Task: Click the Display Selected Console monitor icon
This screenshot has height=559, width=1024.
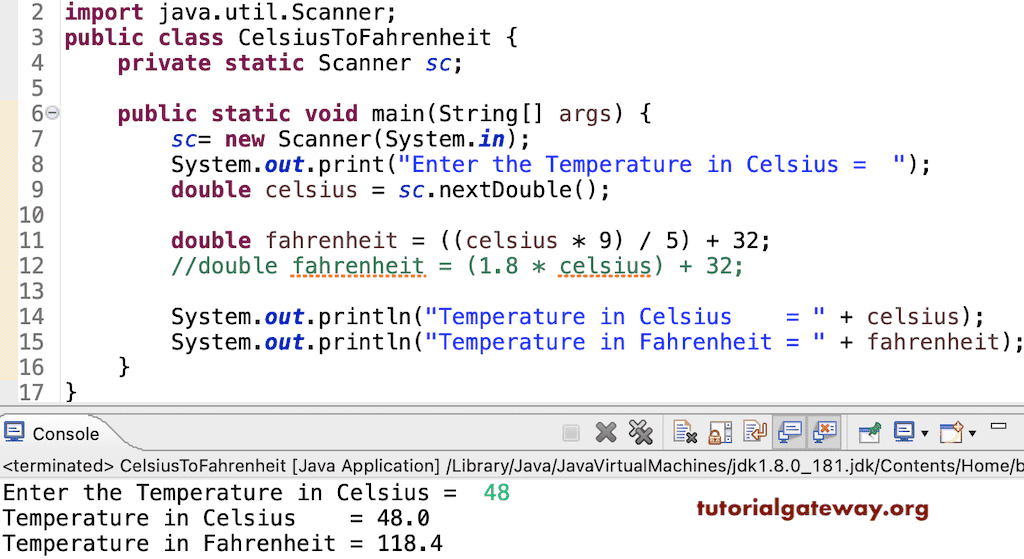Action: (904, 432)
